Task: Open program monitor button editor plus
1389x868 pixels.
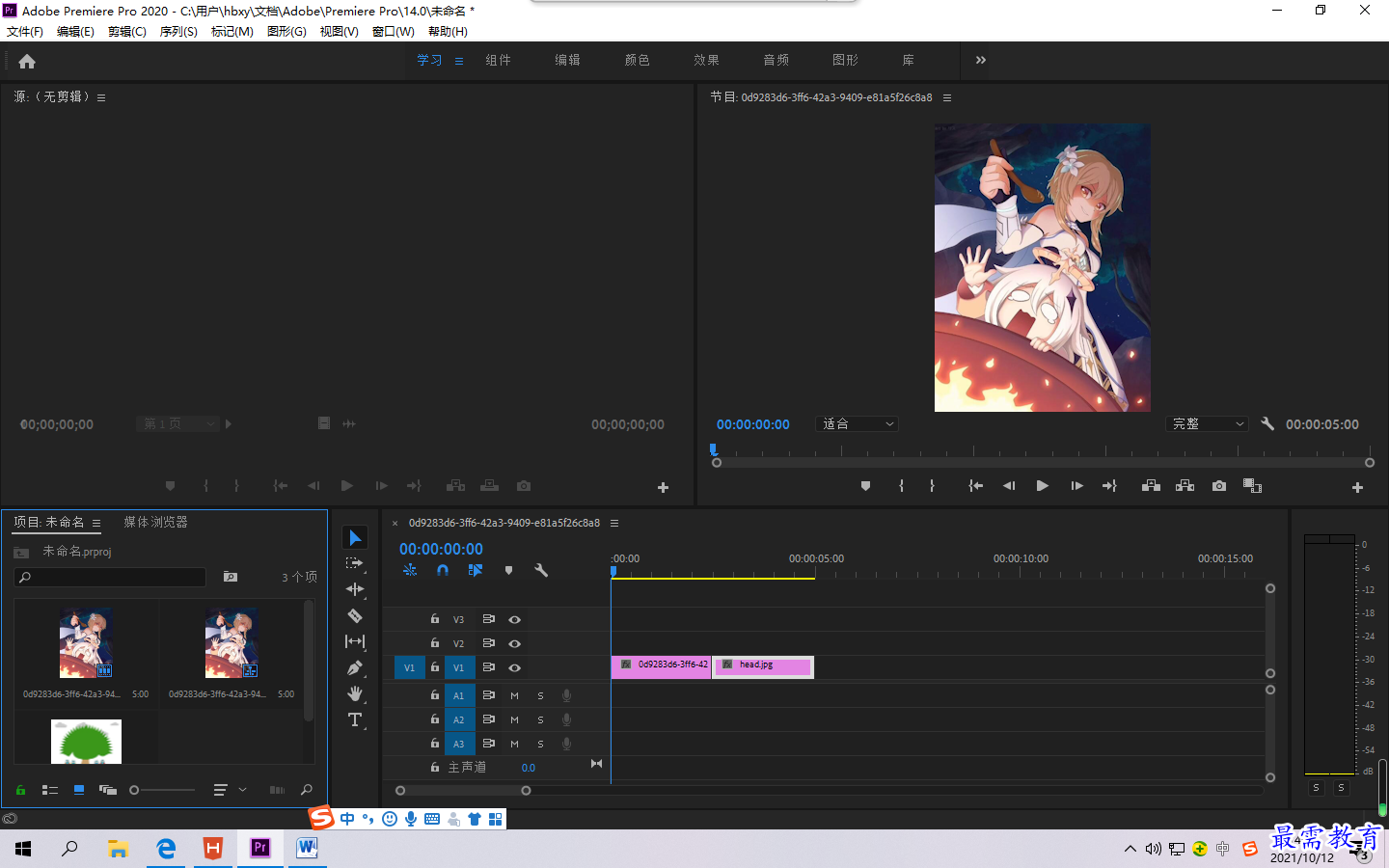Action: (1357, 488)
